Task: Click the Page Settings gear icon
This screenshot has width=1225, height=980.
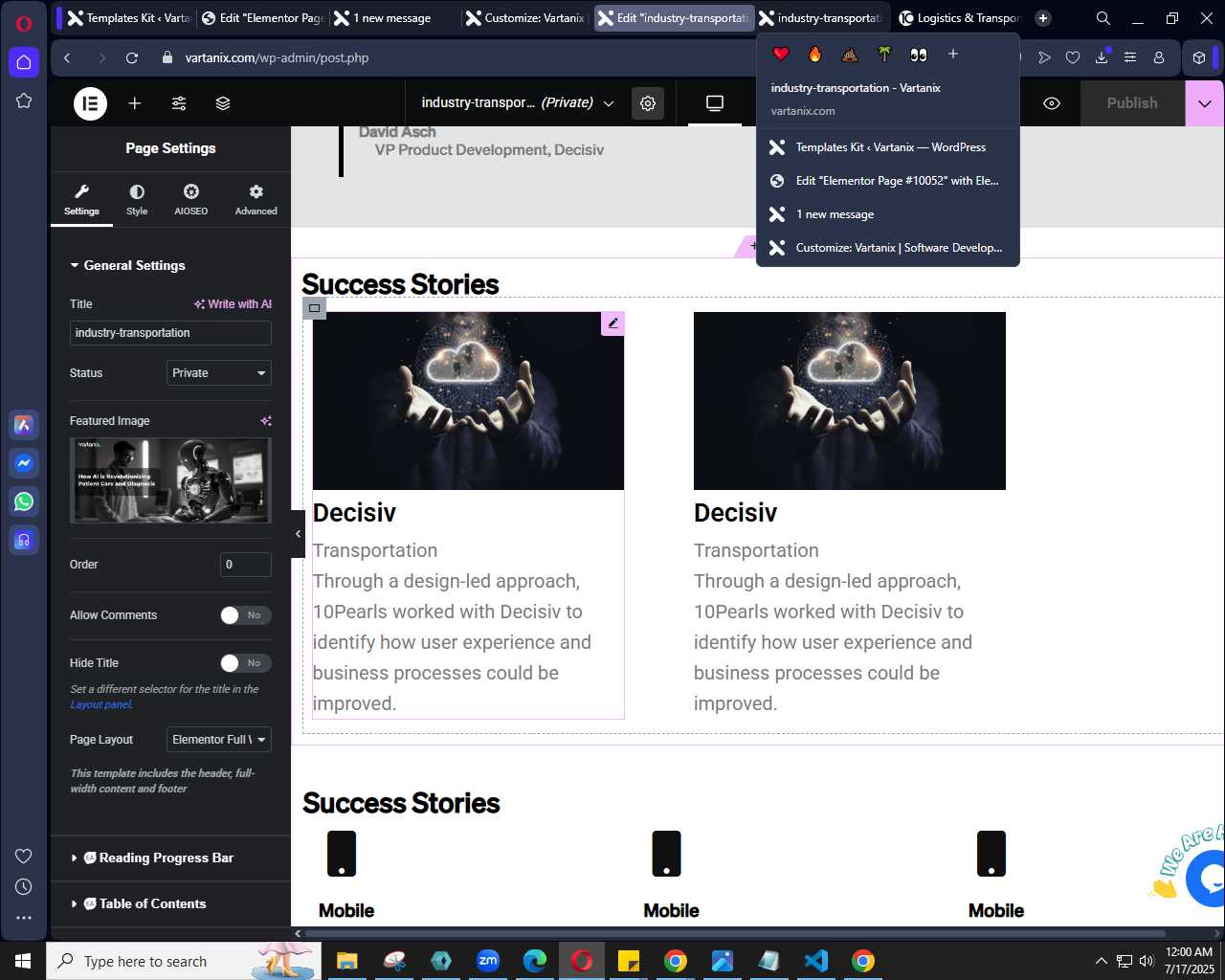Action: pyautogui.click(x=648, y=103)
